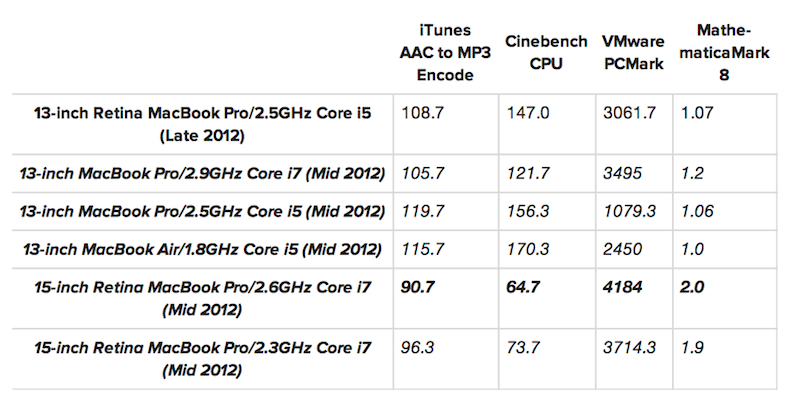Click the VMware PCMark column header
The image size is (790, 398).
point(633,52)
